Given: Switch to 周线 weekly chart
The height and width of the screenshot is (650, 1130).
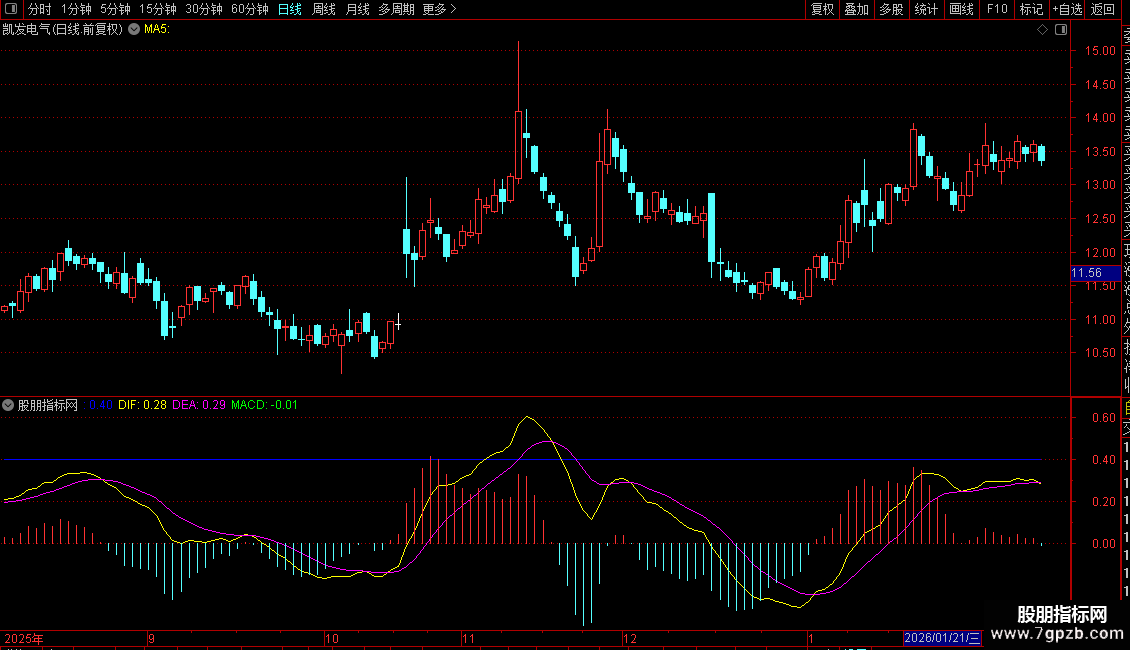Looking at the screenshot, I should (324, 9).
